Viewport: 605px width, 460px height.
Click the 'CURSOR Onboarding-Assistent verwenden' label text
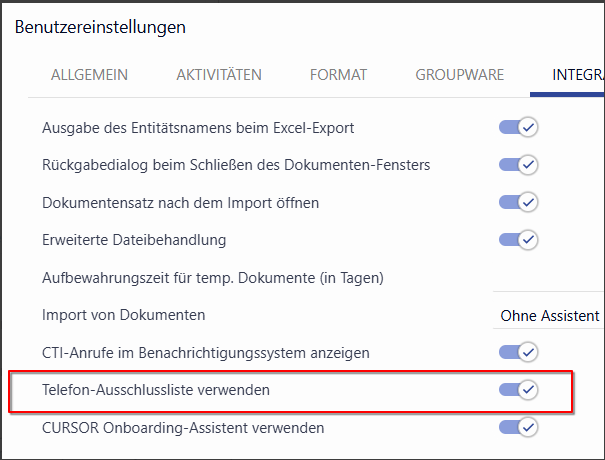[183, 427]
